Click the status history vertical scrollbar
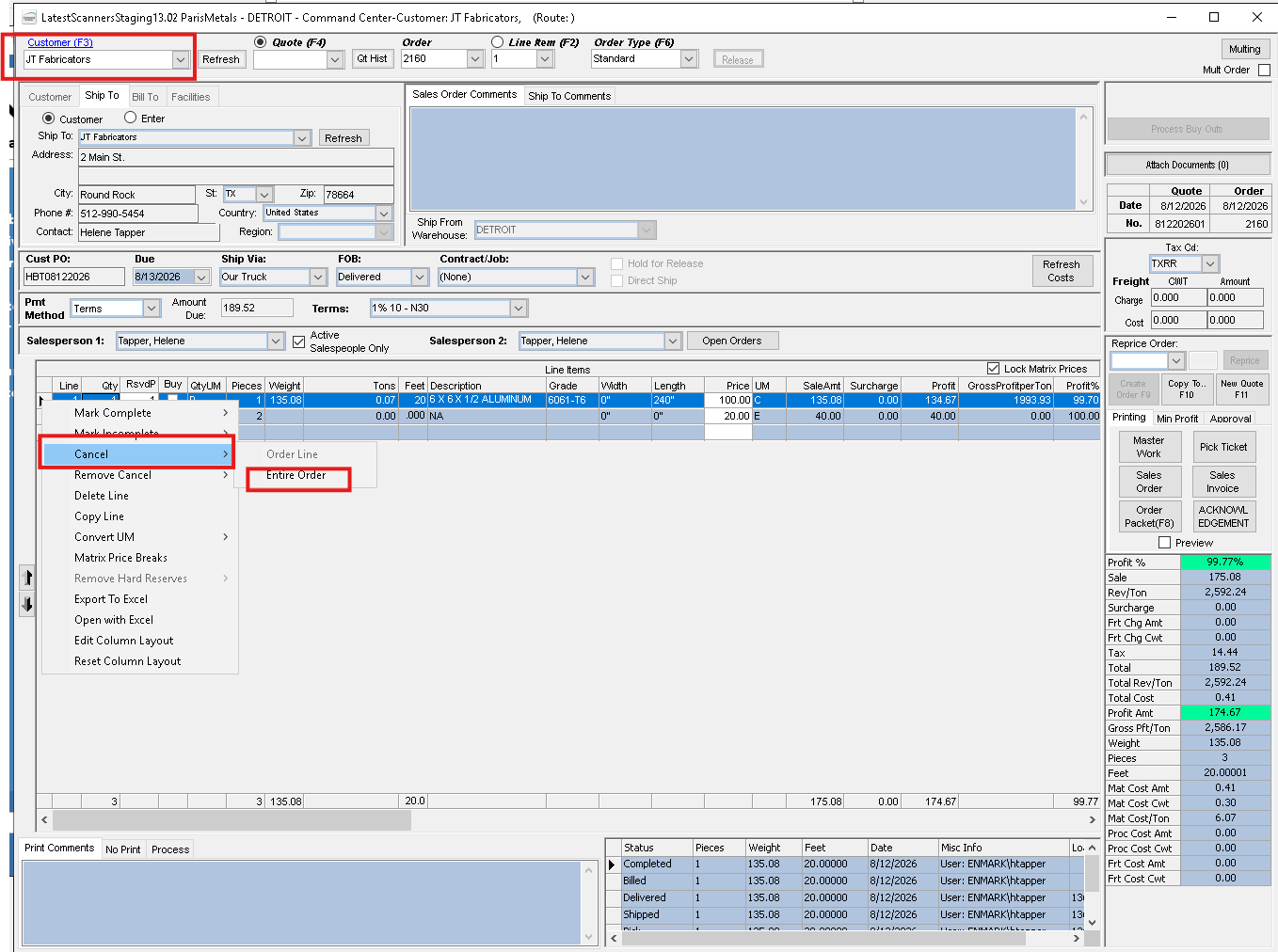This screenshot has width=1278, height=952. tap(1092, 885)
